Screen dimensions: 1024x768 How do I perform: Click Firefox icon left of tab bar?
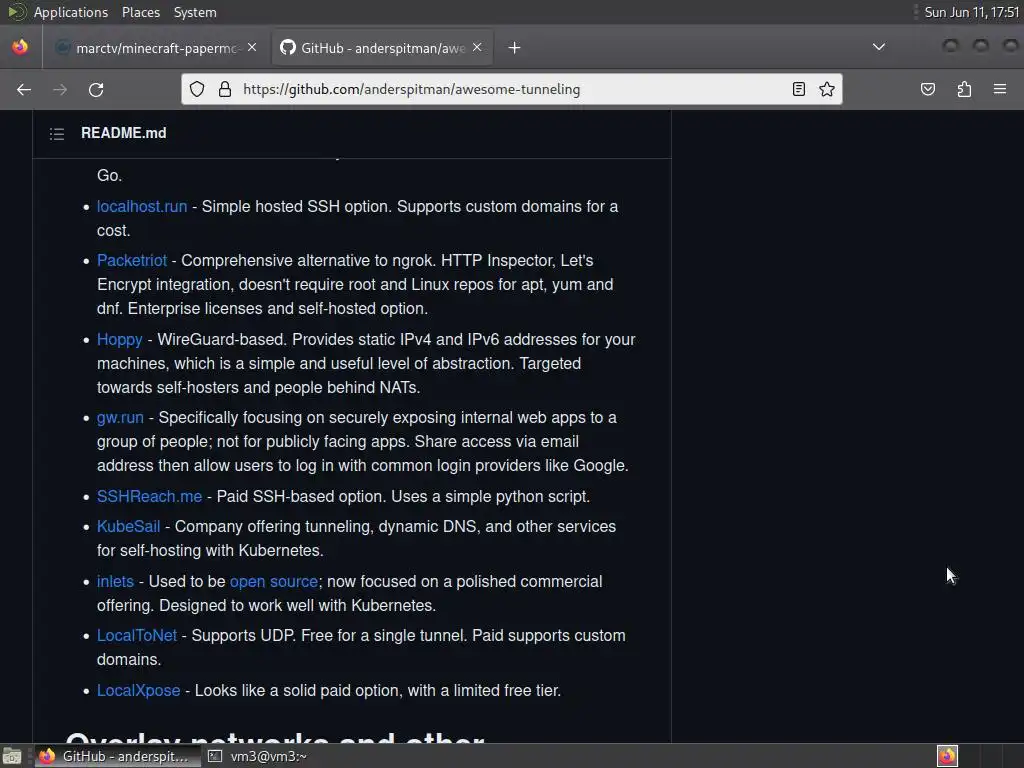20,47
